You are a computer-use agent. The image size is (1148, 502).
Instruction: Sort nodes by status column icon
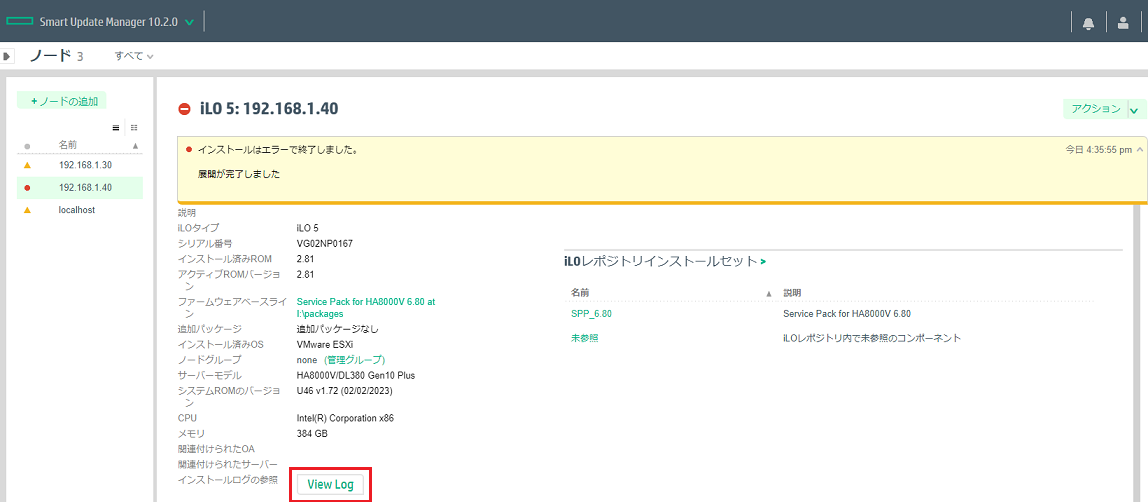pyautogui.click(x=27, y=146)
